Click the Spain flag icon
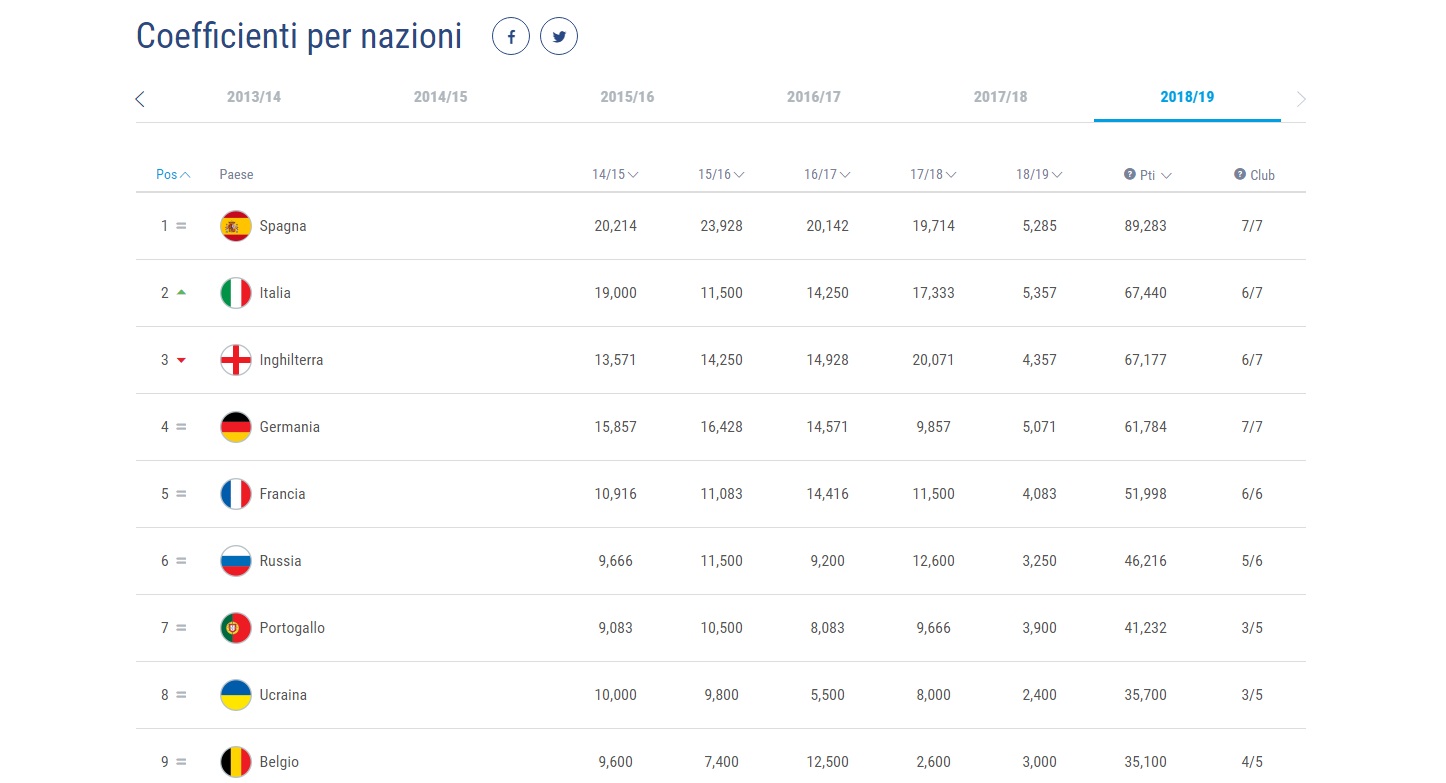 [236, 226]
